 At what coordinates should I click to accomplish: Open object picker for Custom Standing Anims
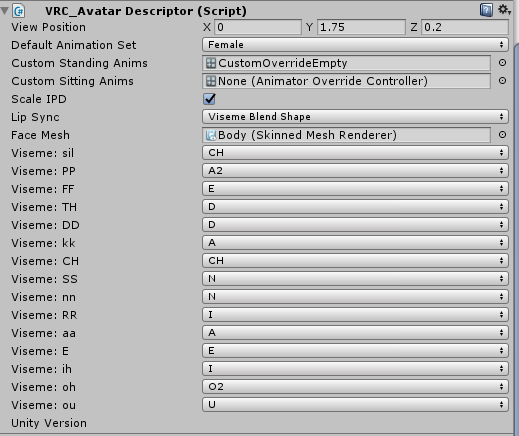[x=502, y=63]
